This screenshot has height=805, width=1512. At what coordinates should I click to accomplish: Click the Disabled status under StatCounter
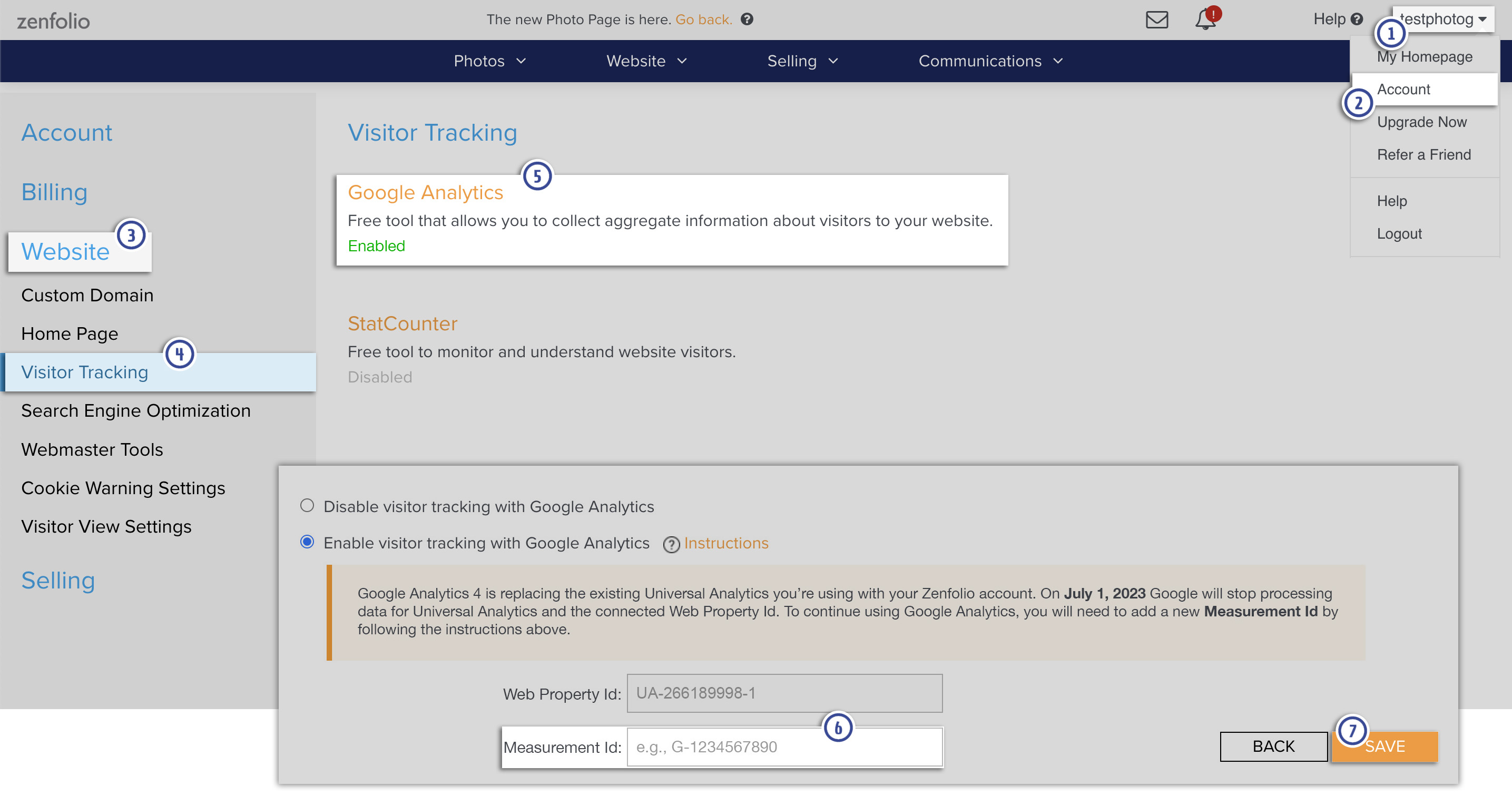pos(380,378)
